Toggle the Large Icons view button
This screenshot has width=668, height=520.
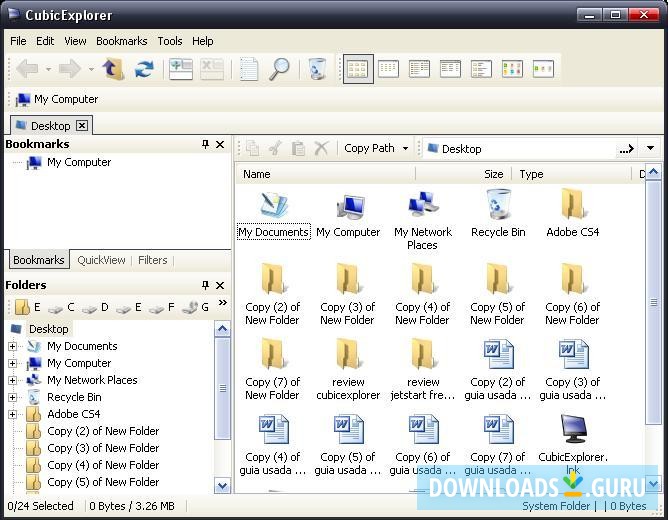tap(358, 69)
